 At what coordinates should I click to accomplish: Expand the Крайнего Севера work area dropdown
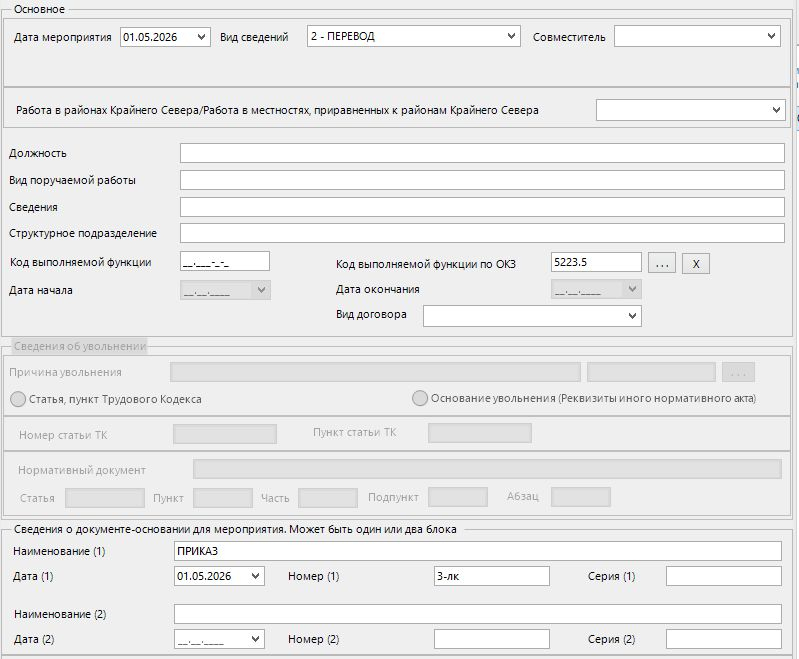click(776, 110)
